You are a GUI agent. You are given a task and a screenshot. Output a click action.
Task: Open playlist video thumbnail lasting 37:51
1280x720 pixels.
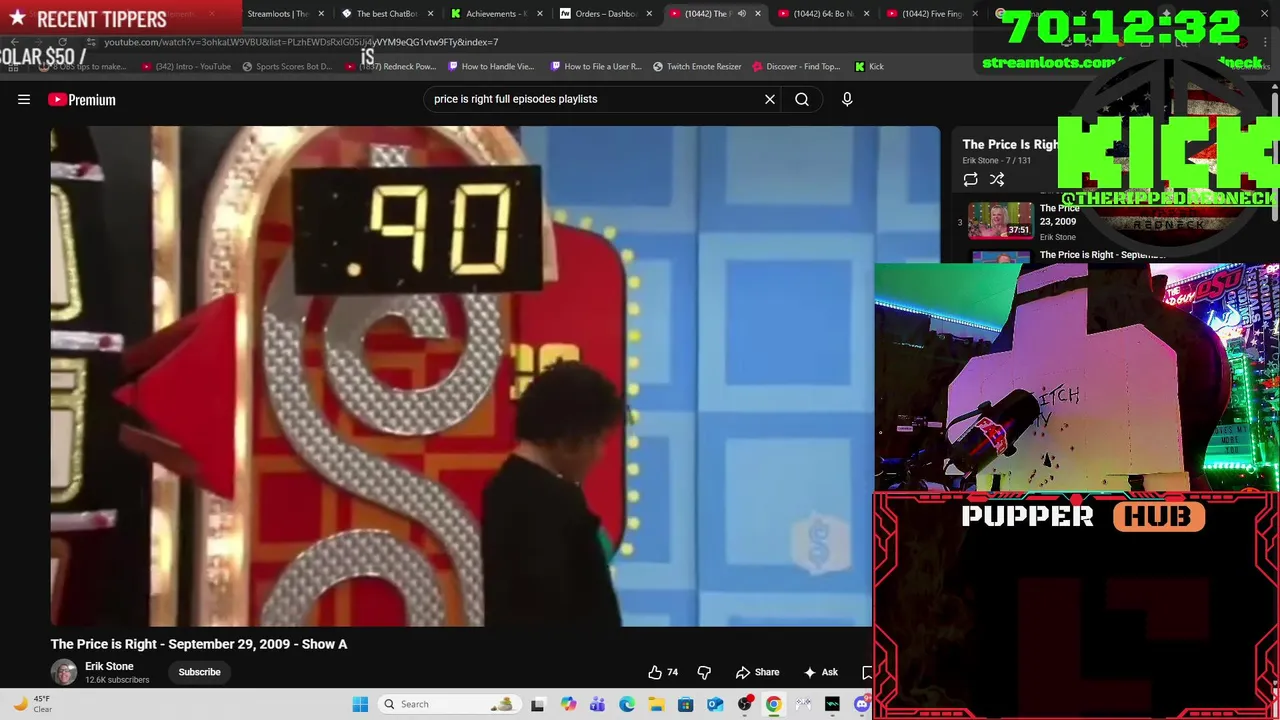(1000, 221)
